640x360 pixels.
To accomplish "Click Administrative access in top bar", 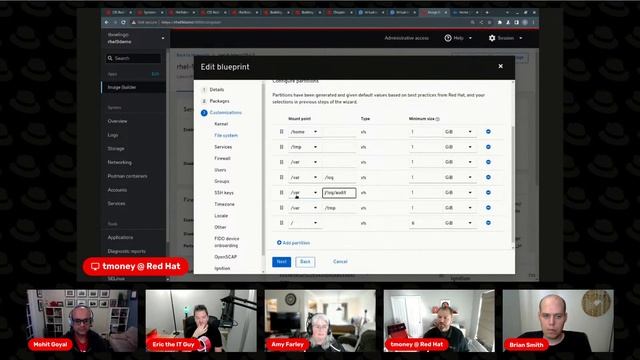I will point(407,38).
